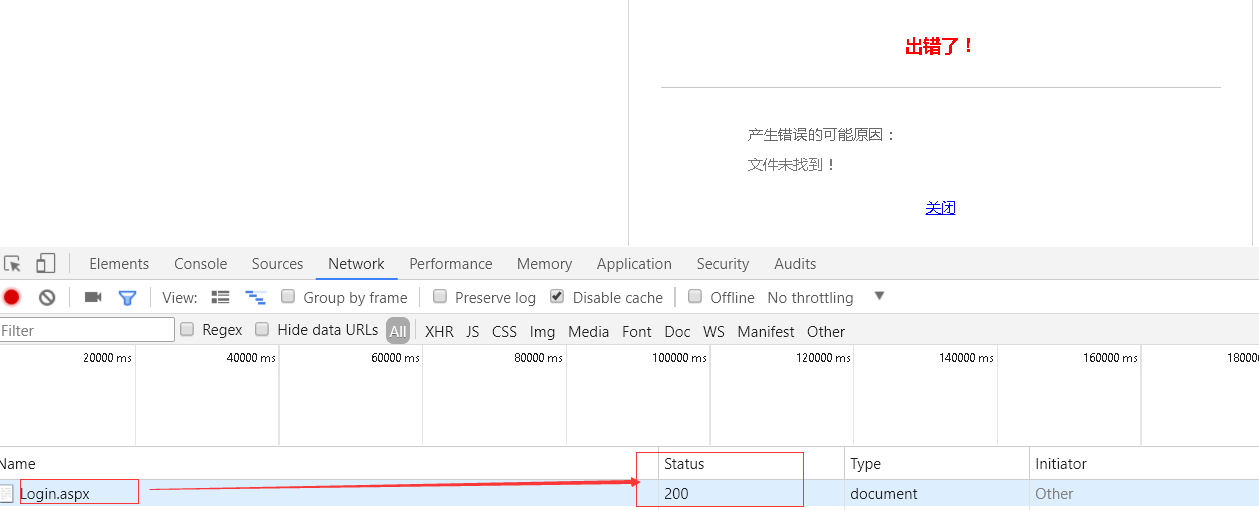Switch to large request rows view icon
This screenshot has height=510, width=1259.
click(221, 297)
